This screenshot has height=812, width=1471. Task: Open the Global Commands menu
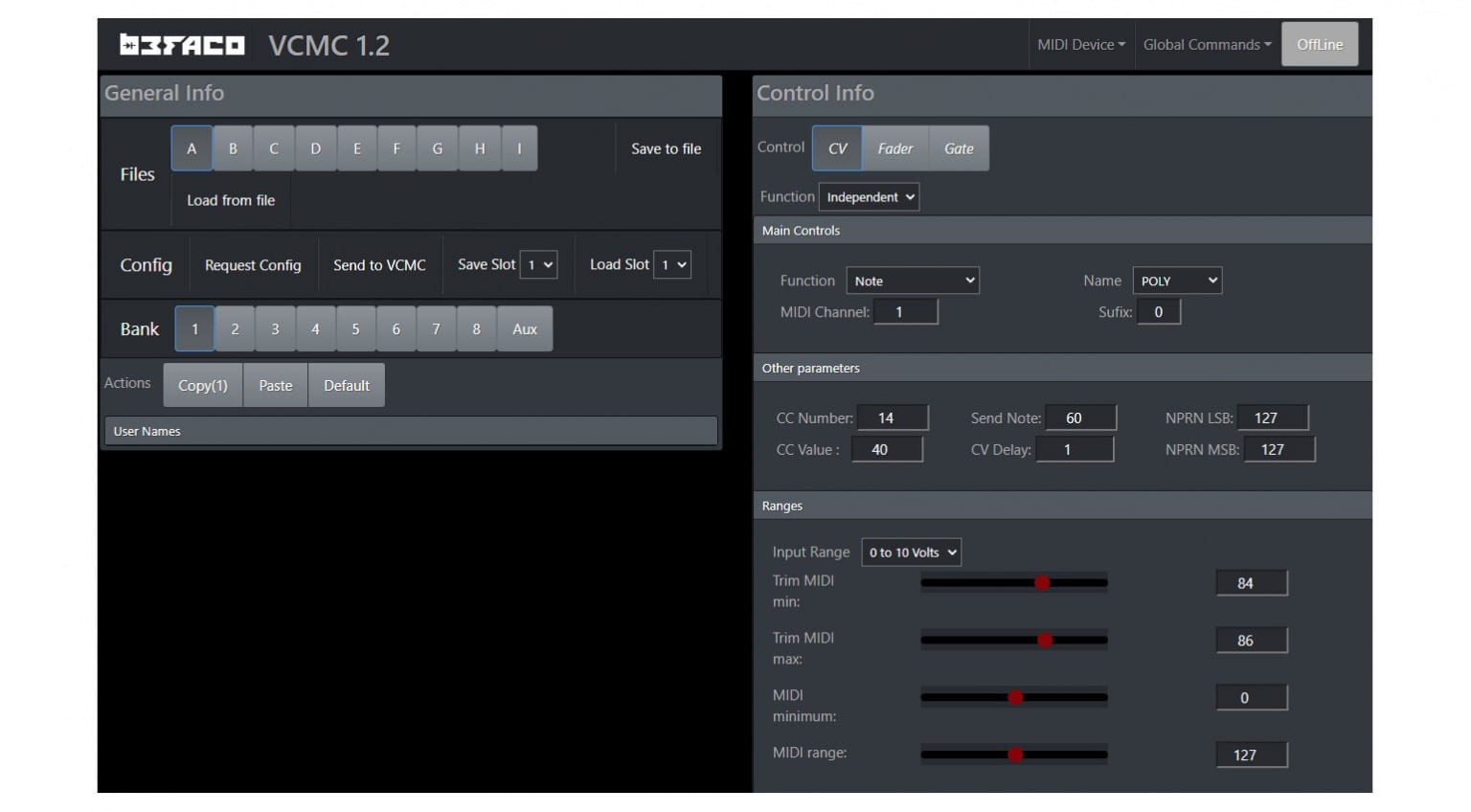(1206, 44)
